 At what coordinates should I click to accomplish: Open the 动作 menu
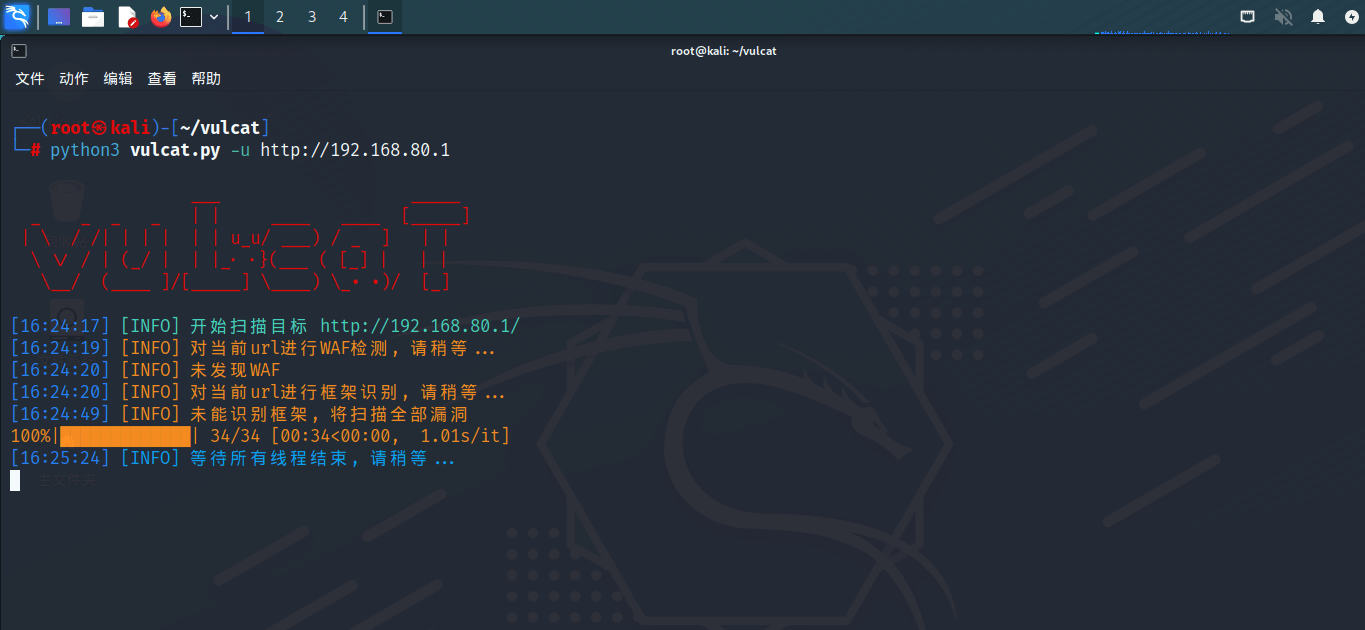pos(74,78)
